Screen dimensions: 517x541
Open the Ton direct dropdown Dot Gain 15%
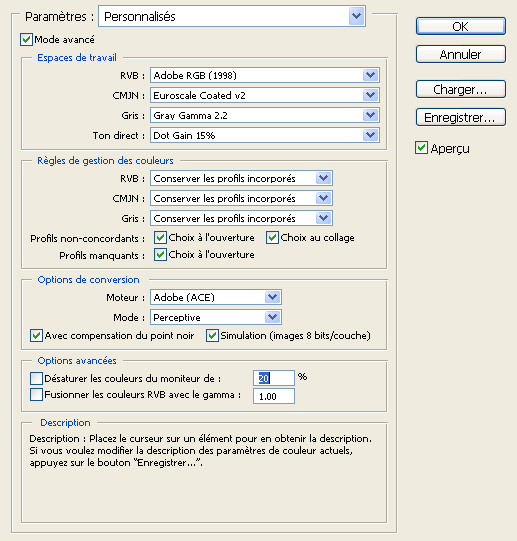pyautogui.click(x=265, y=135)
